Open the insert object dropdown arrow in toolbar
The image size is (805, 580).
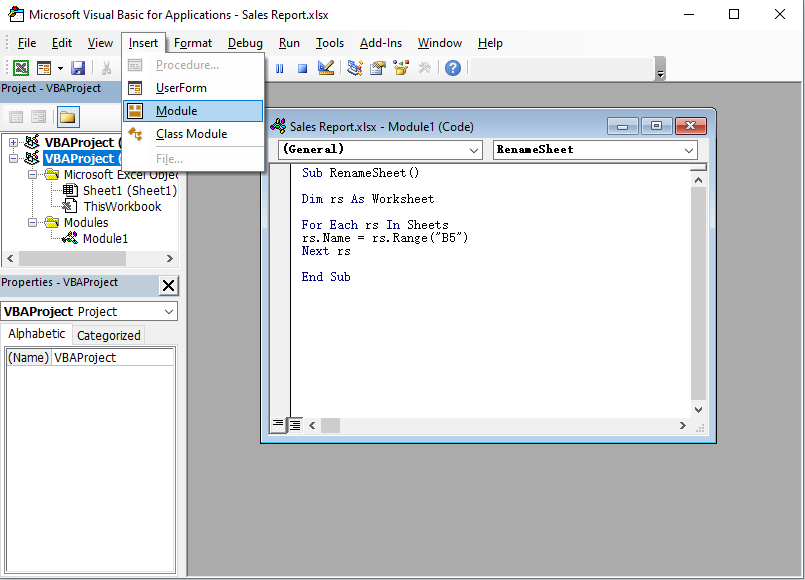click(x=60, y=68)
